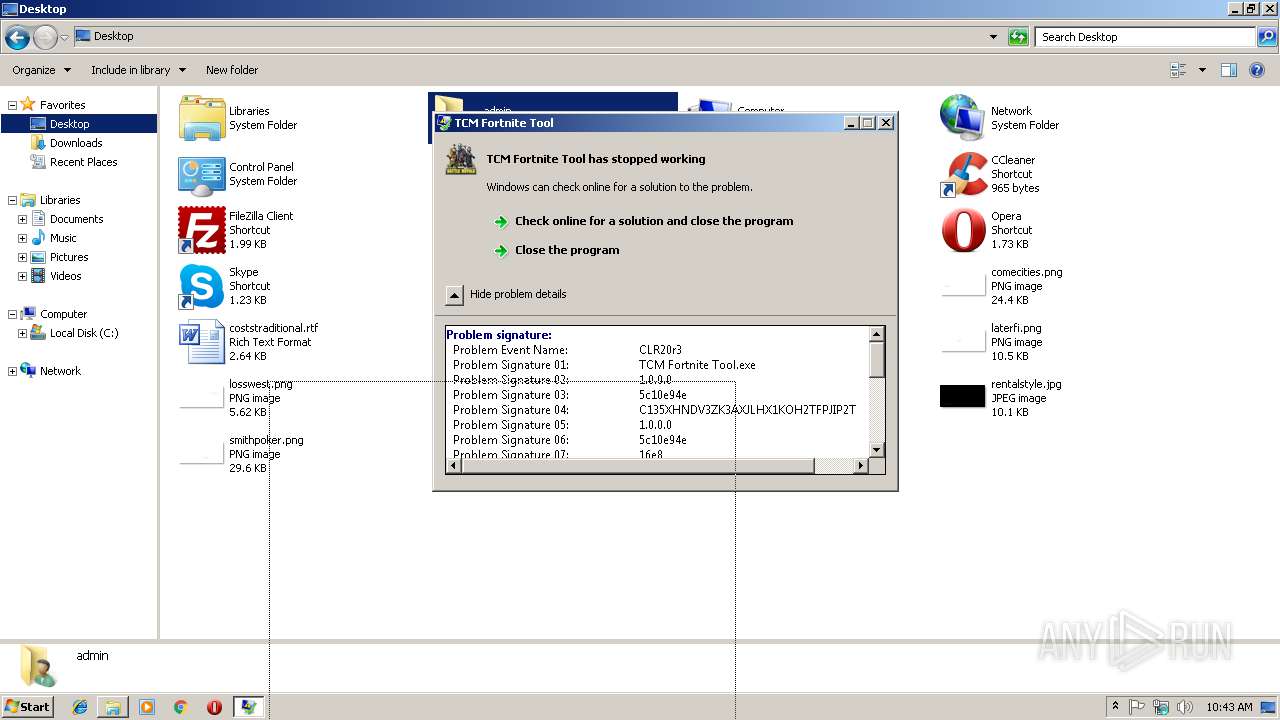Select the Skype shortcut icon
Image resolution: width=1280 pixels, height=720 pixels.
(x=202, y=286)
